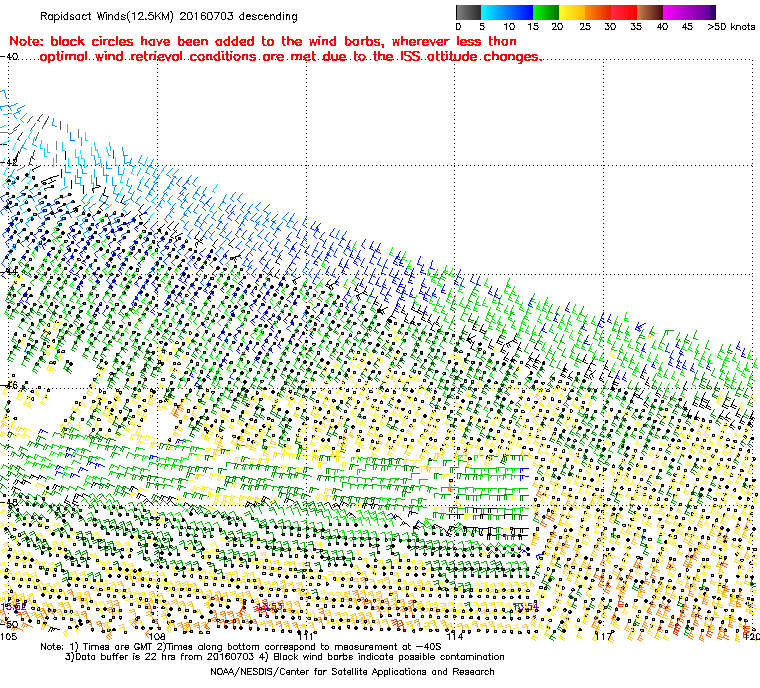Click the '-46' latitude axis label
The image size is (760, 688).
coord(9,385)
